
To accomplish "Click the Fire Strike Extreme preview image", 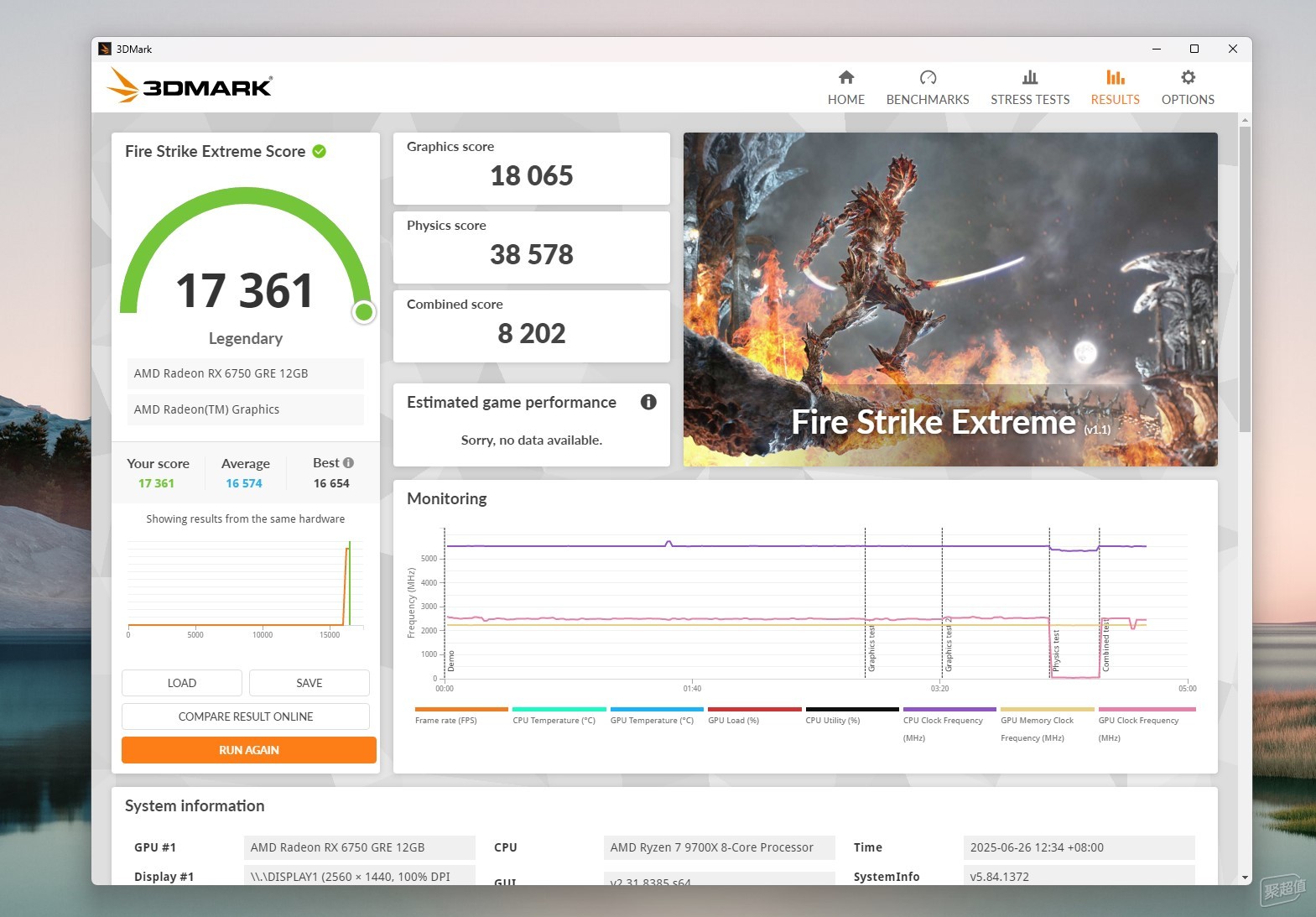I will tap(950, 300).
